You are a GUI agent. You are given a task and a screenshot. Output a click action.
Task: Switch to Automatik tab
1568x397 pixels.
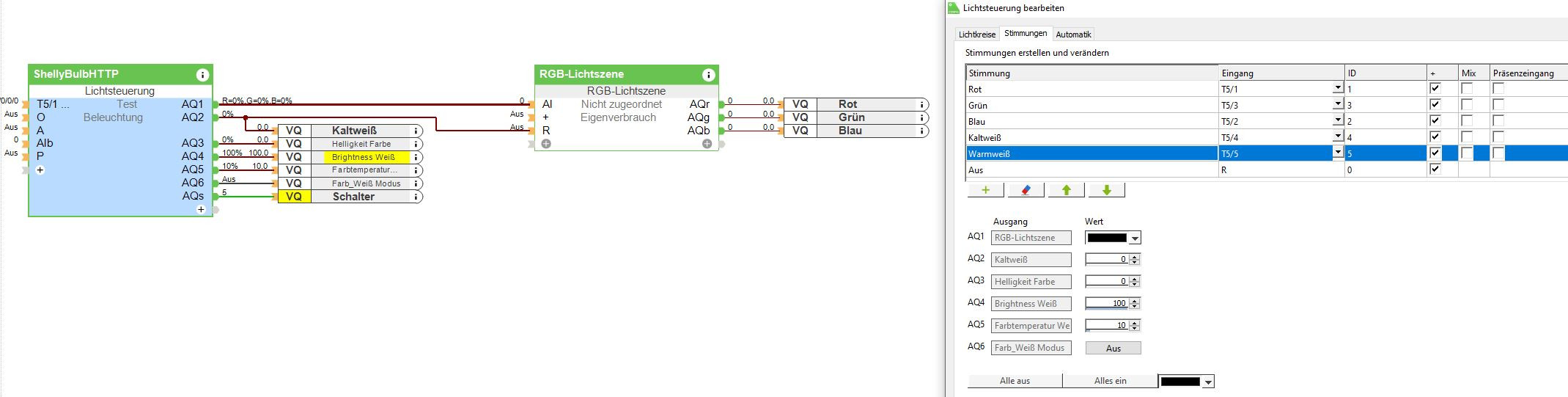pyautogui.click(x=1073, y=34)
